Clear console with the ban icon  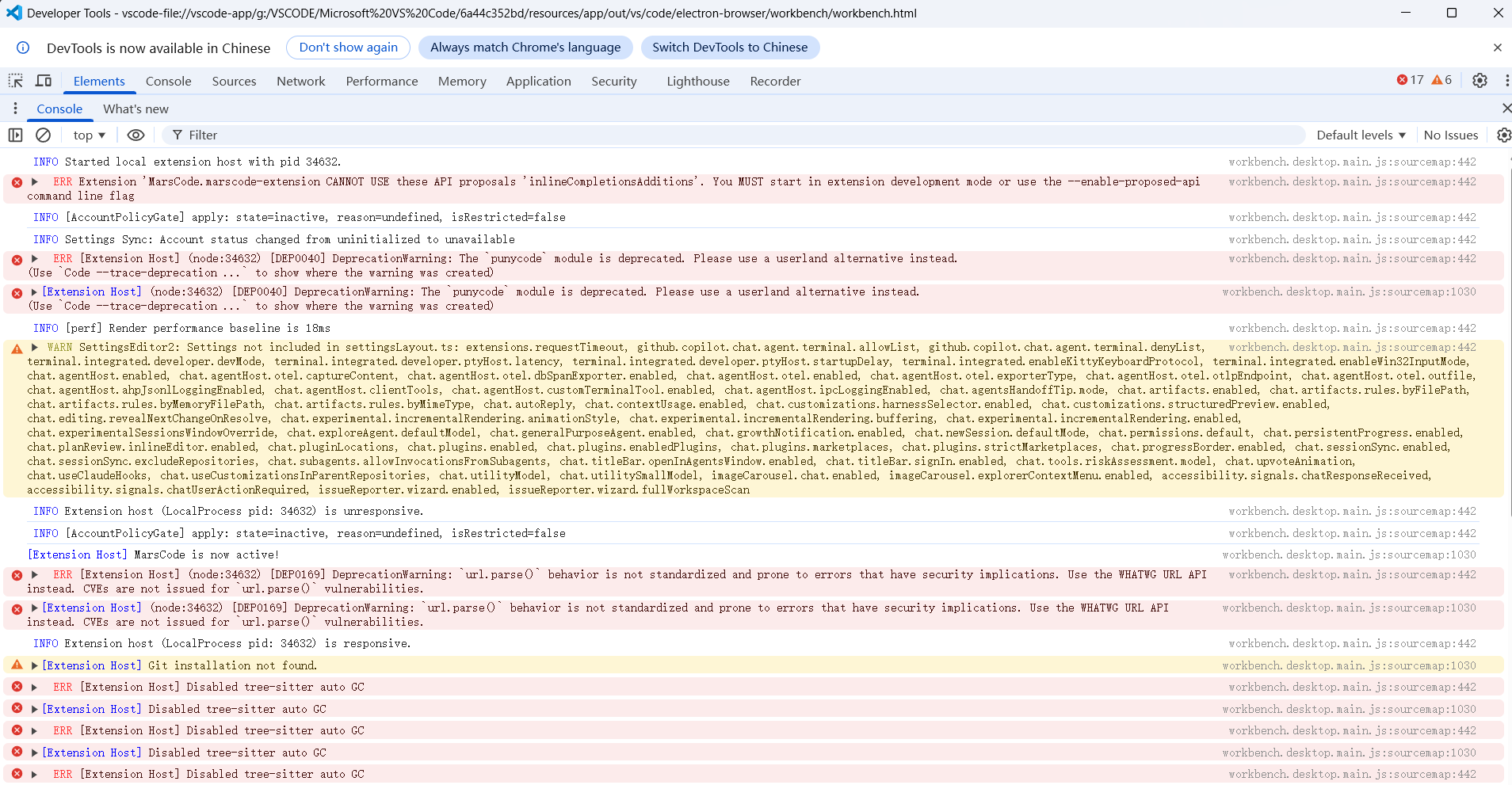pyautogui.click(x=44, y=135)
